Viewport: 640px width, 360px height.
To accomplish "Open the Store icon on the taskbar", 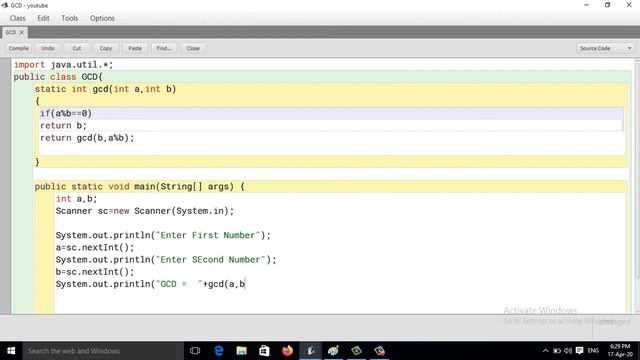I will pyautogui.click(x=264, y=351).
